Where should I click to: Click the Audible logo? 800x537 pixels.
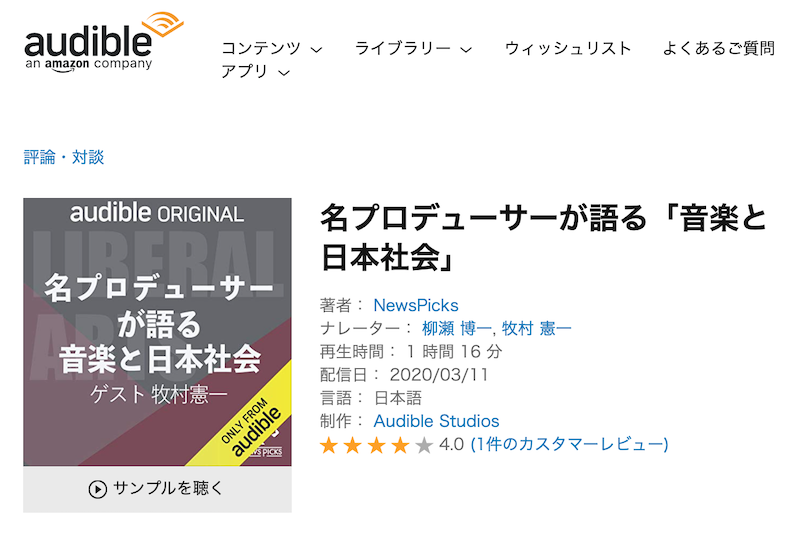click(x=104, y=42)
